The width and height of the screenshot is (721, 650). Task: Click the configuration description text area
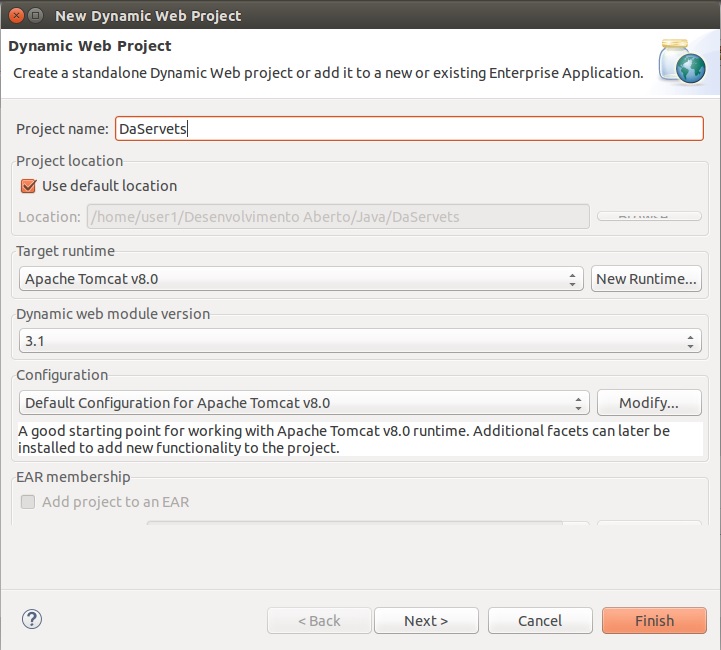pos(360,439)
